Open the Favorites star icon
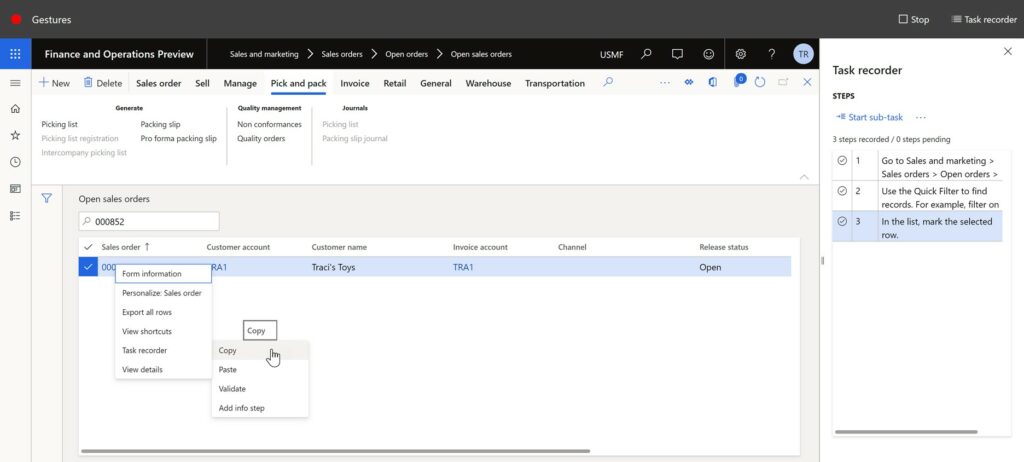 (x=16, y=135)
